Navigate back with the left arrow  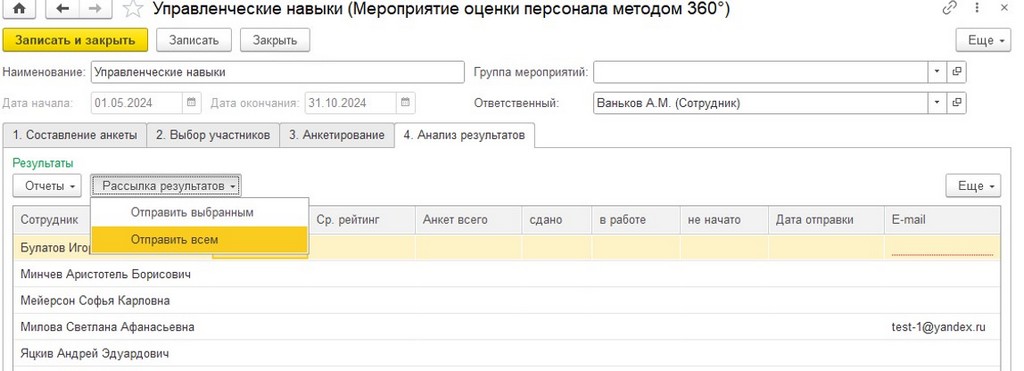click(x=63, y=8)
